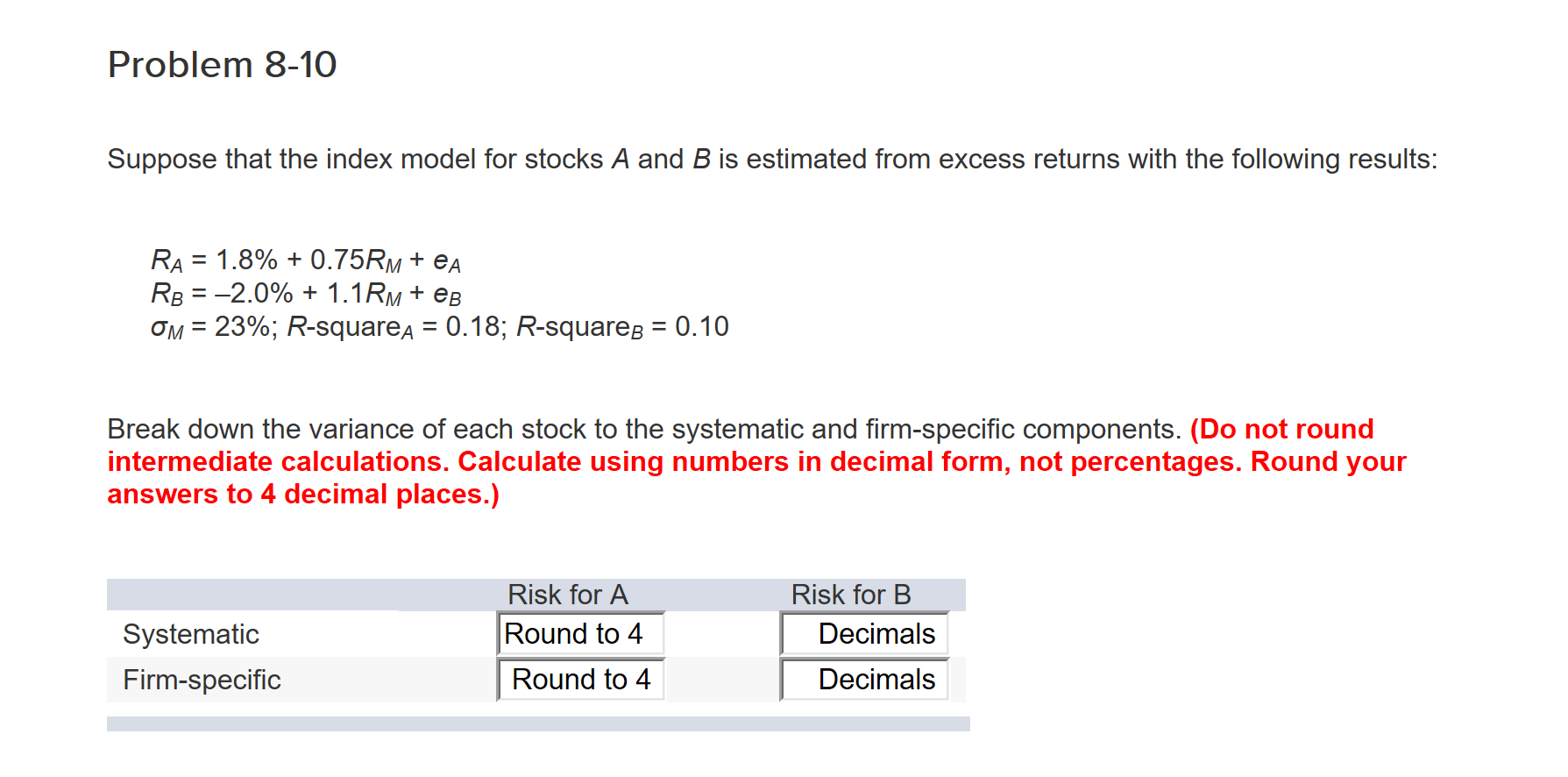
Task: Select the equation for RA
Action: (x=305, y=260)
